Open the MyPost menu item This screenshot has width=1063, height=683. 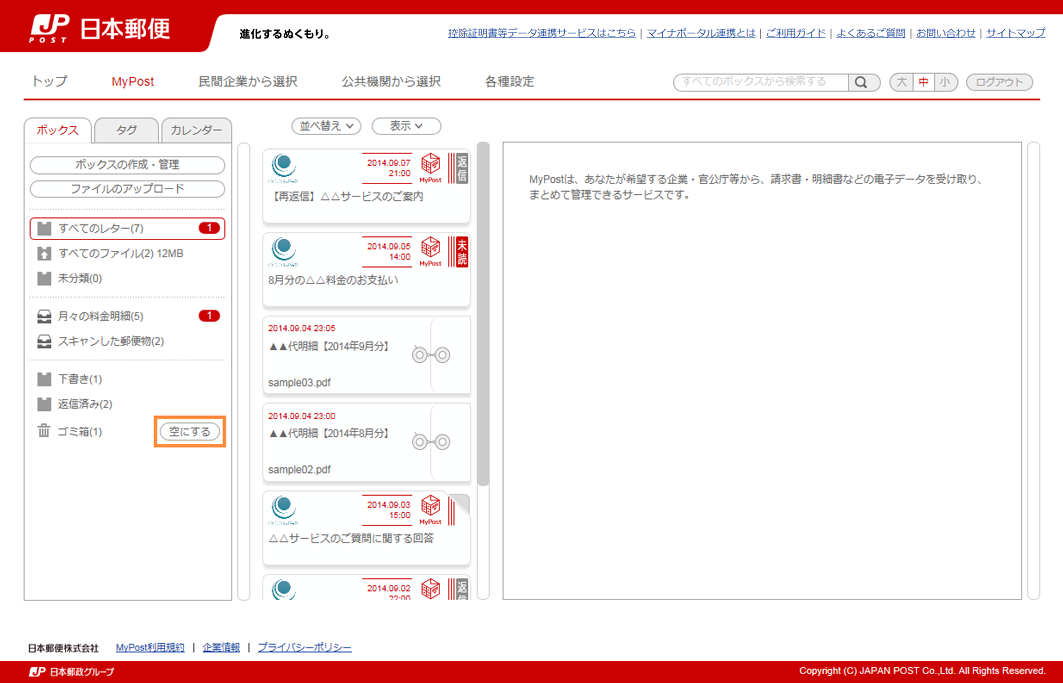pos(133,81)
